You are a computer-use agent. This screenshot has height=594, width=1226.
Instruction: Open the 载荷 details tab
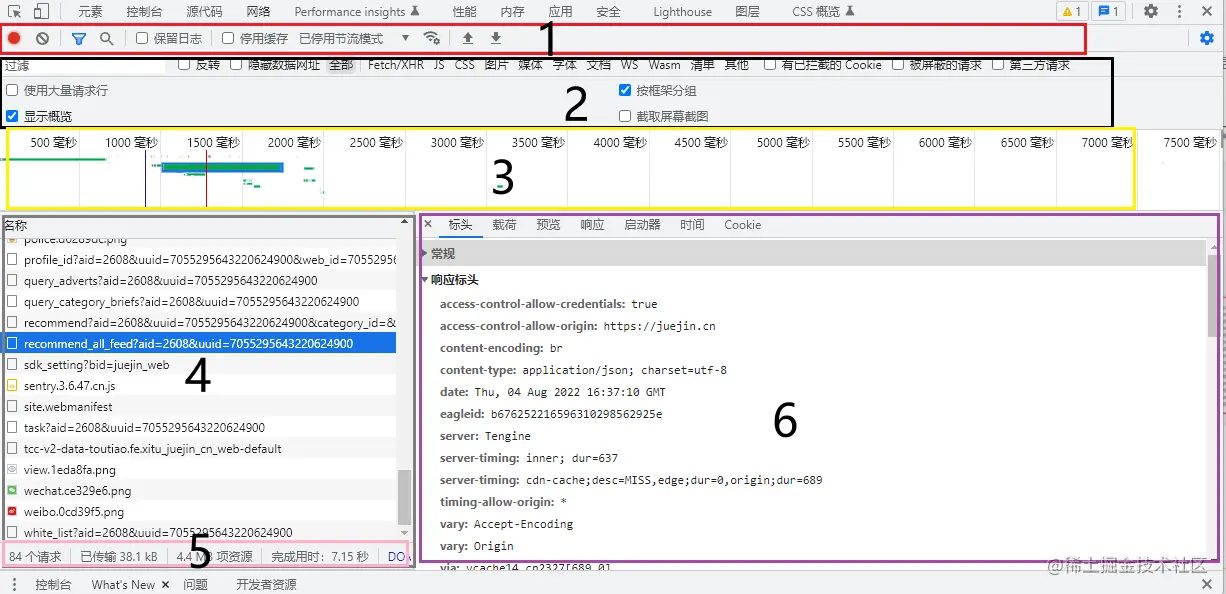pos(504,225)
